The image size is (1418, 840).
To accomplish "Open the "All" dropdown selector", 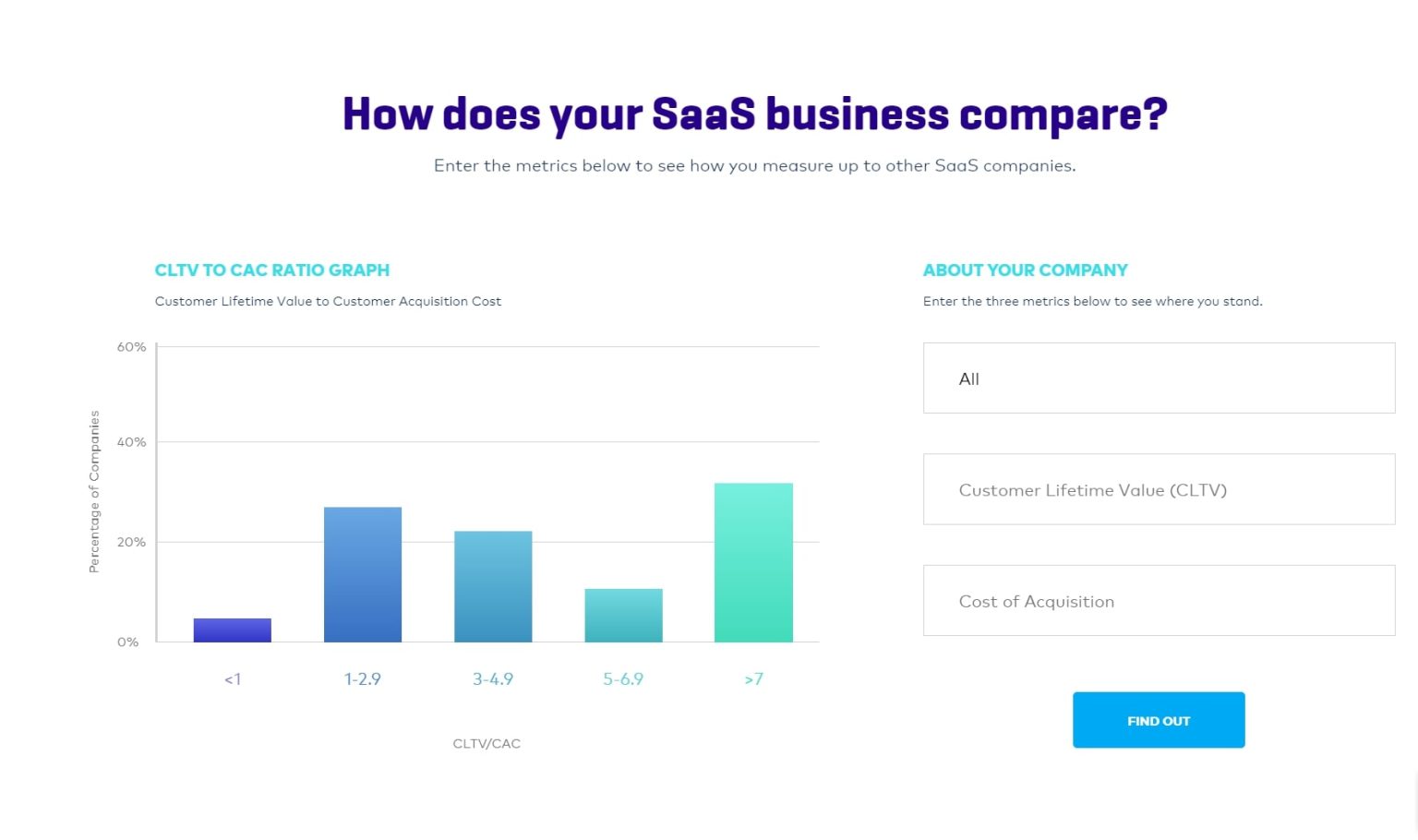I will [x=1159, y=378].
